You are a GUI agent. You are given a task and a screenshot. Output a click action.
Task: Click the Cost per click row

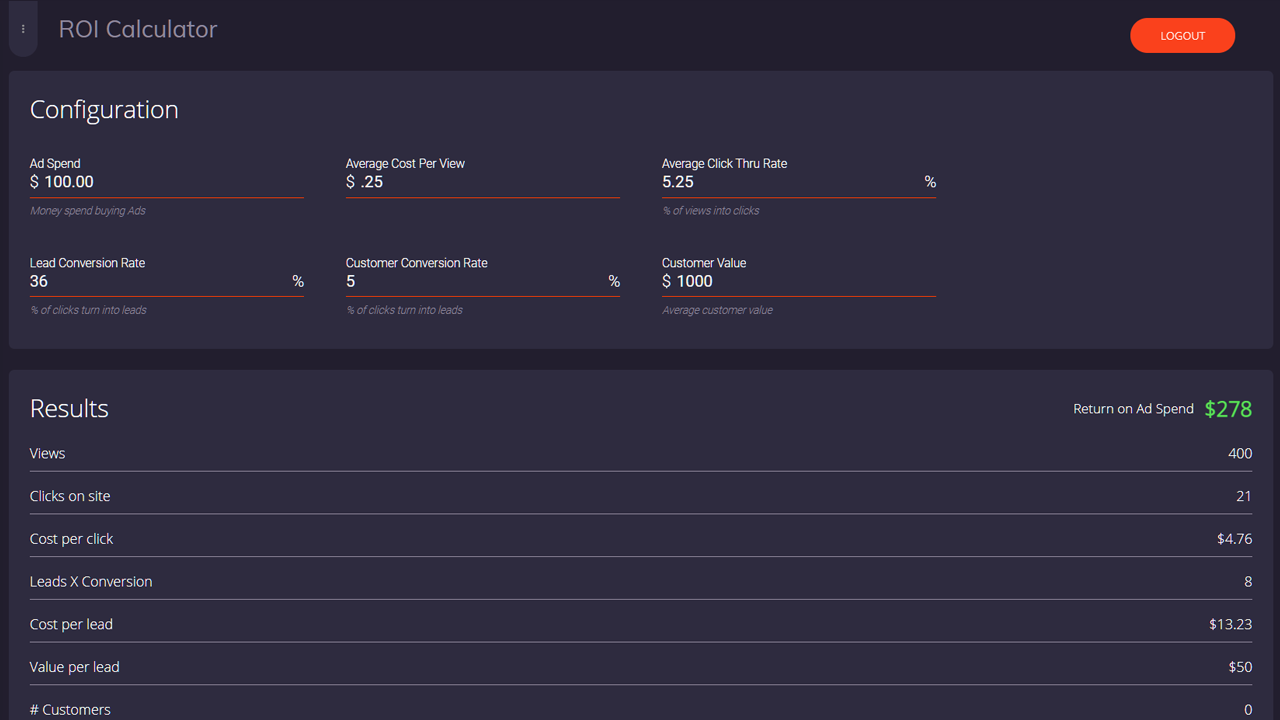pos(640,539)
